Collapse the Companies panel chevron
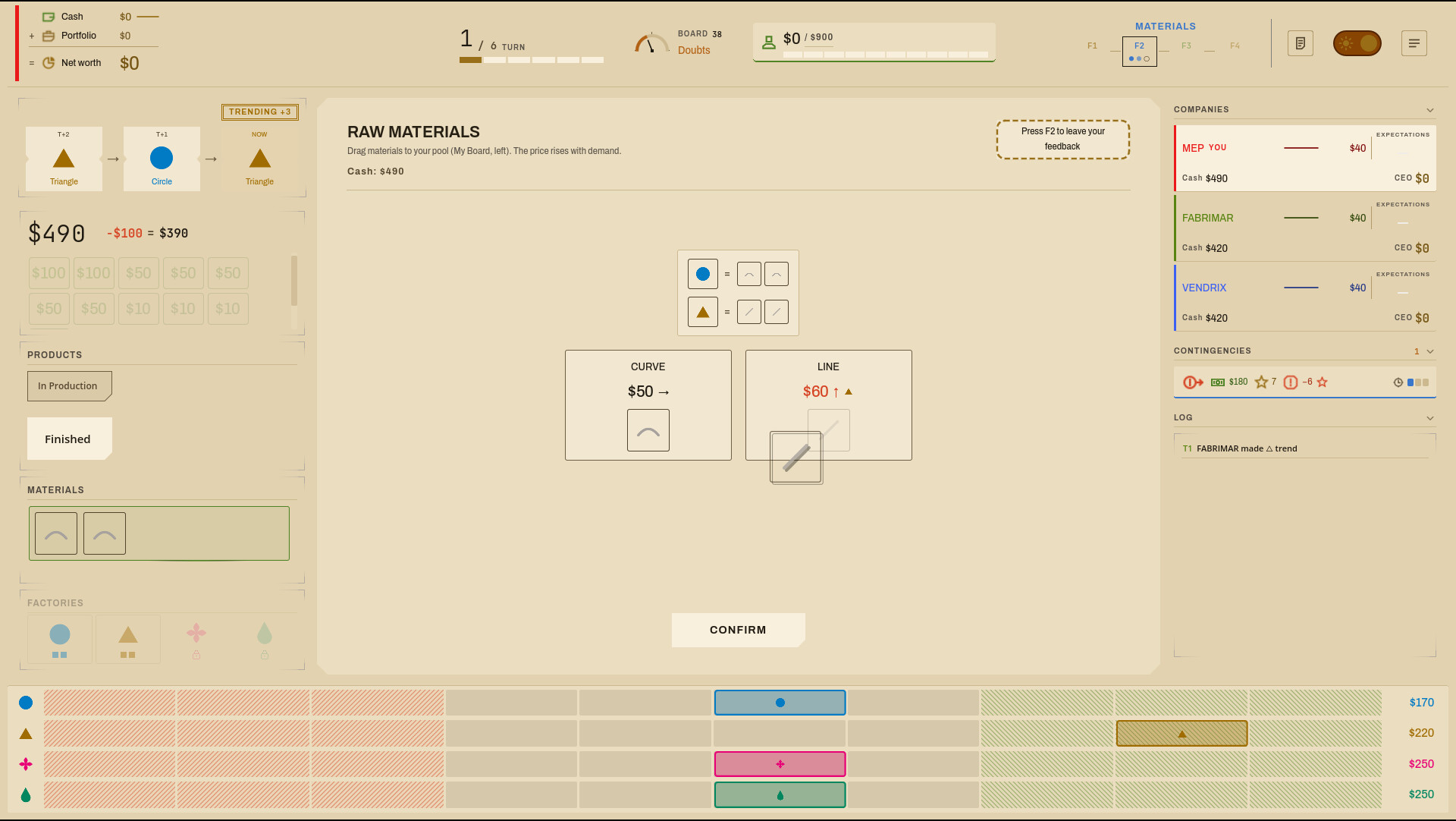1456x821 pixels. 1429,110
